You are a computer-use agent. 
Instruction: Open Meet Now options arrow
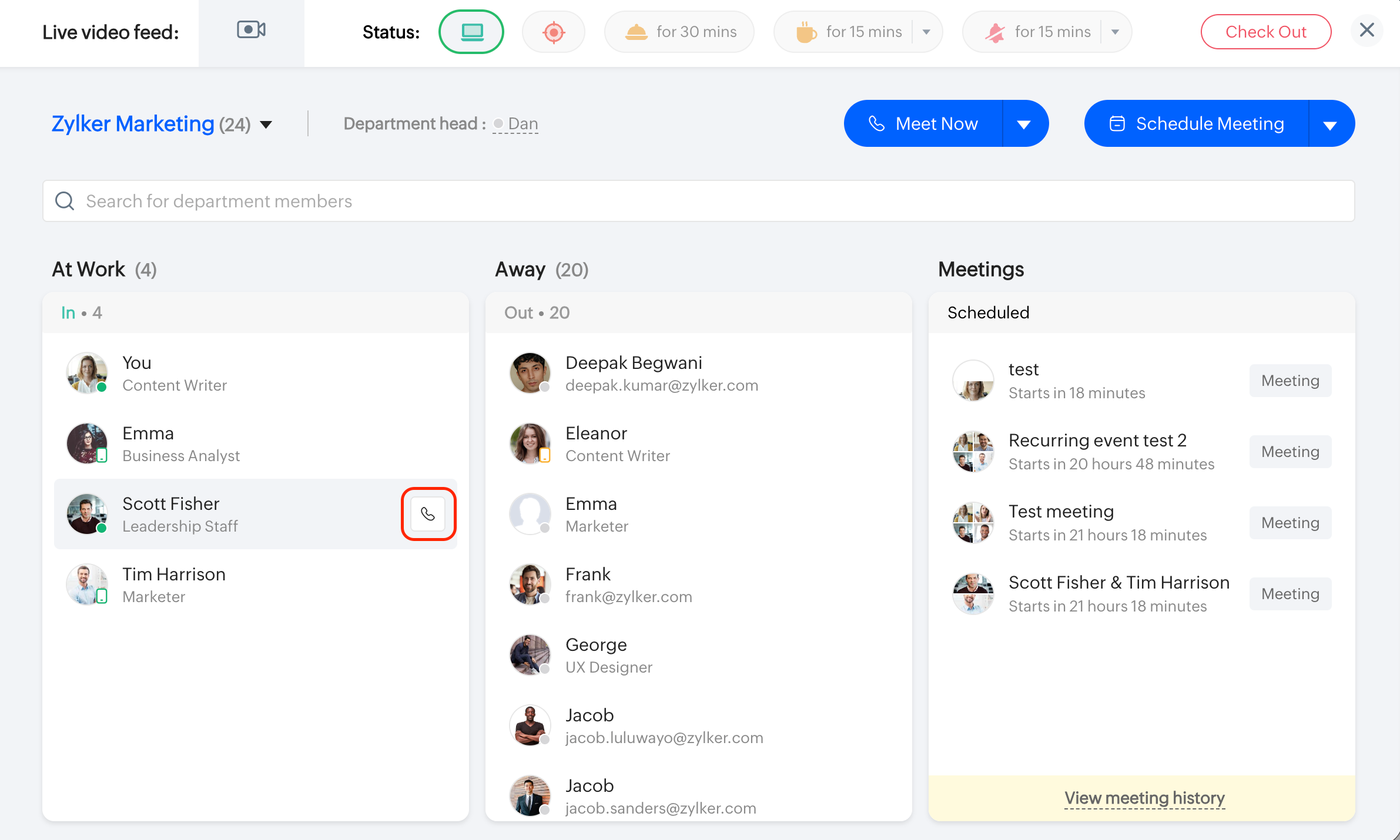(x=1024, y=124)
